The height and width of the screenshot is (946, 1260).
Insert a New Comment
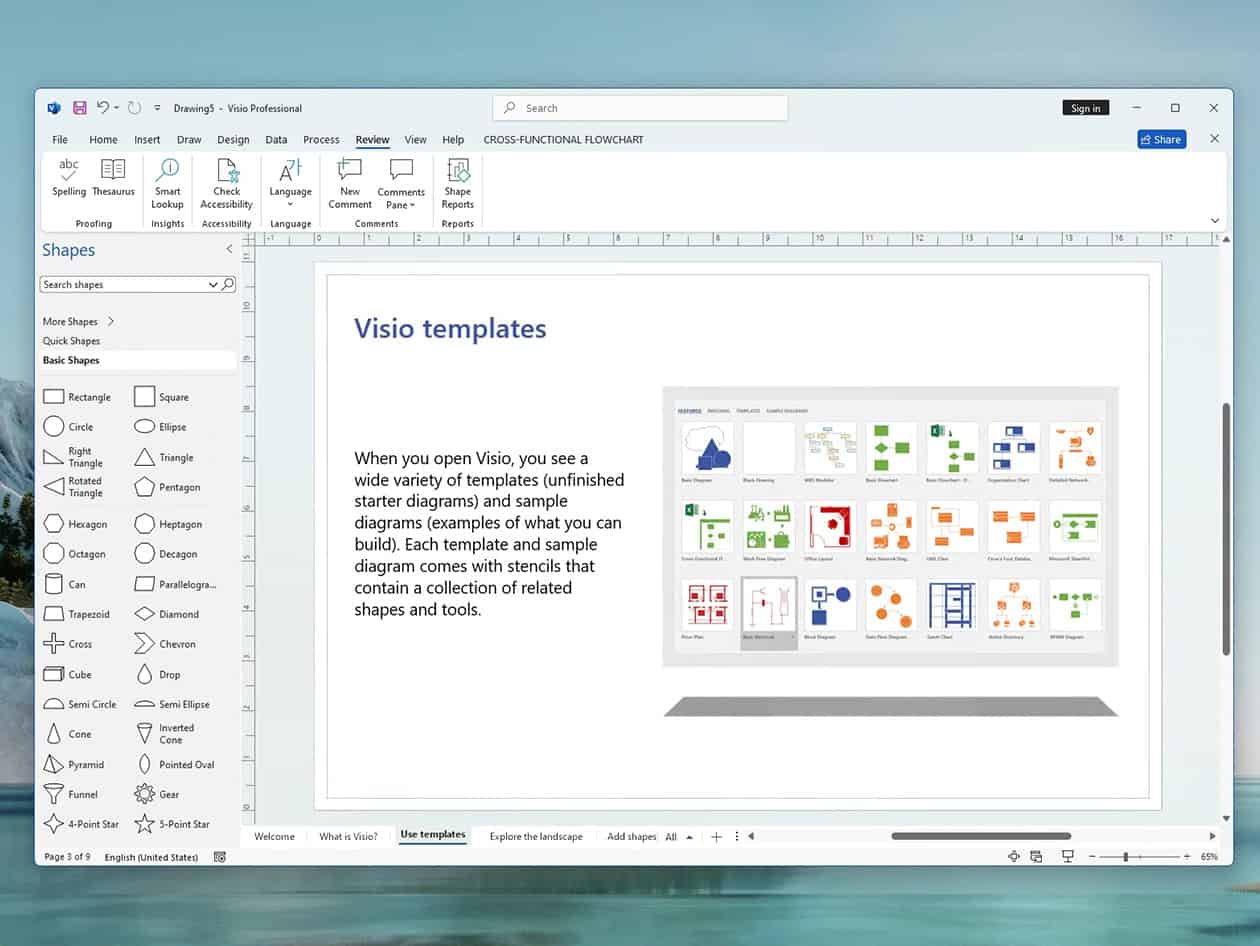pyautogui.click(x=348, y=180)
